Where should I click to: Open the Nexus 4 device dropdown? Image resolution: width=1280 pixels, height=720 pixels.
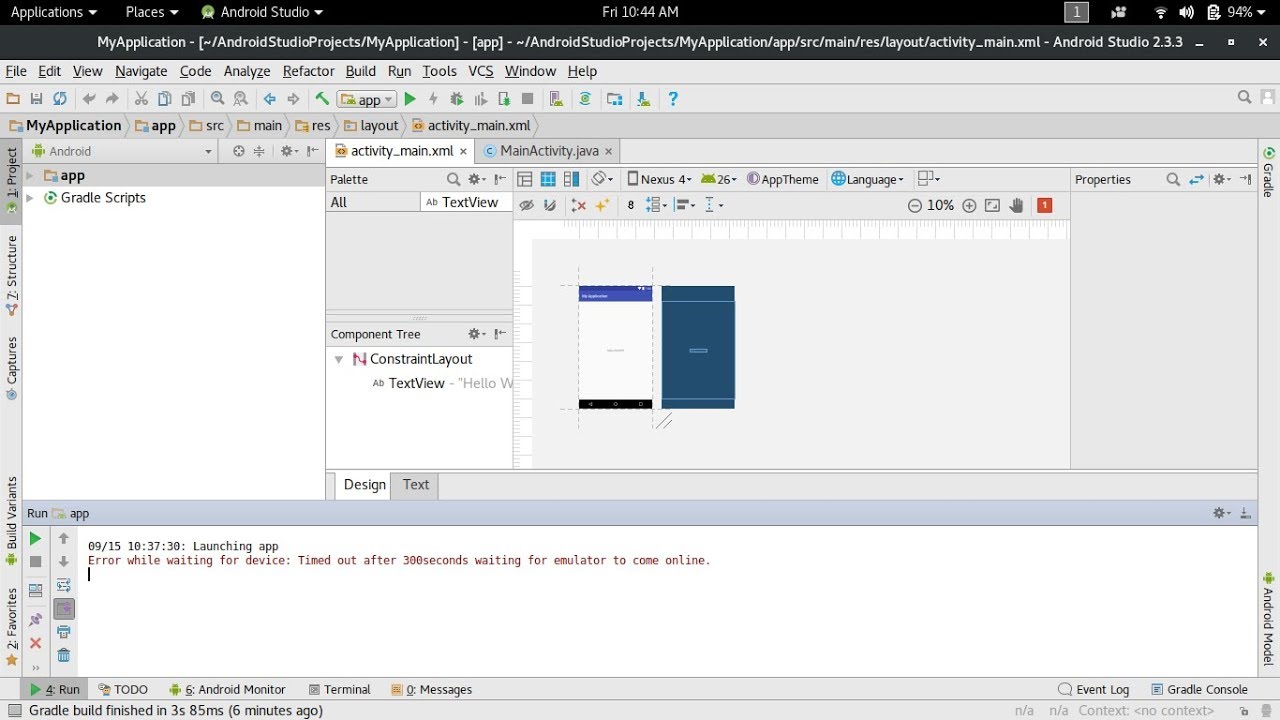659,179
